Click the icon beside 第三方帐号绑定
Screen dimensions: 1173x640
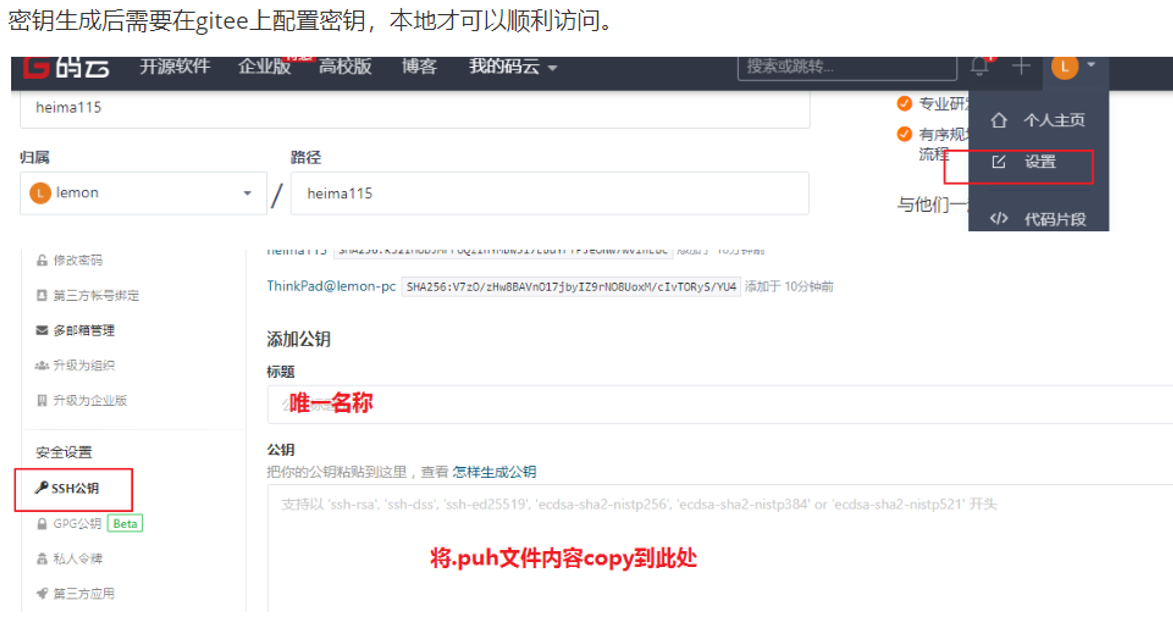coord(42,295)
